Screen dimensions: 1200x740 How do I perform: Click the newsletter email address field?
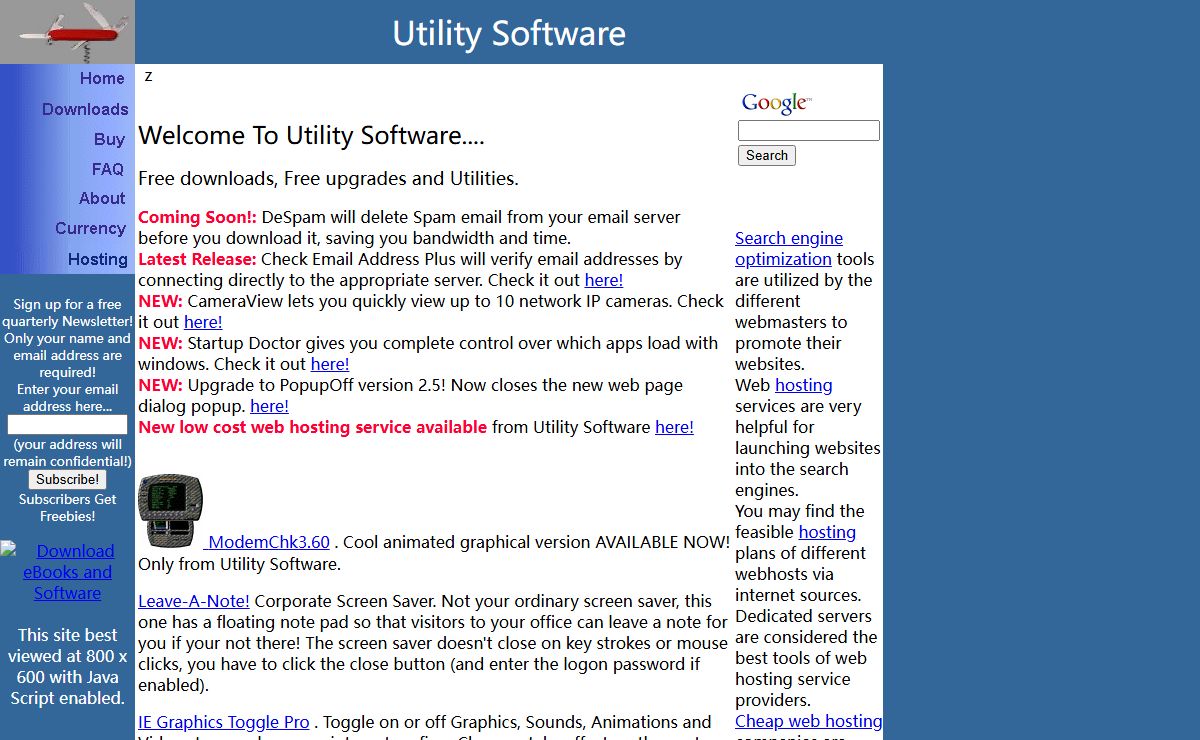[68, 425]
